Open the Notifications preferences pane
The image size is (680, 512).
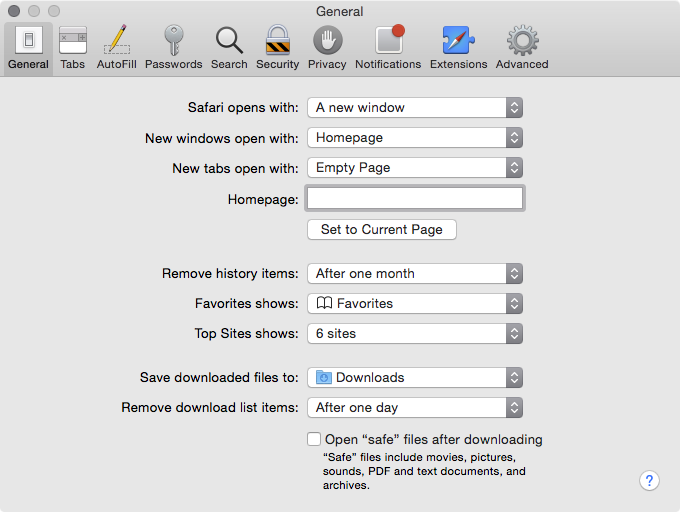(388, 48)
